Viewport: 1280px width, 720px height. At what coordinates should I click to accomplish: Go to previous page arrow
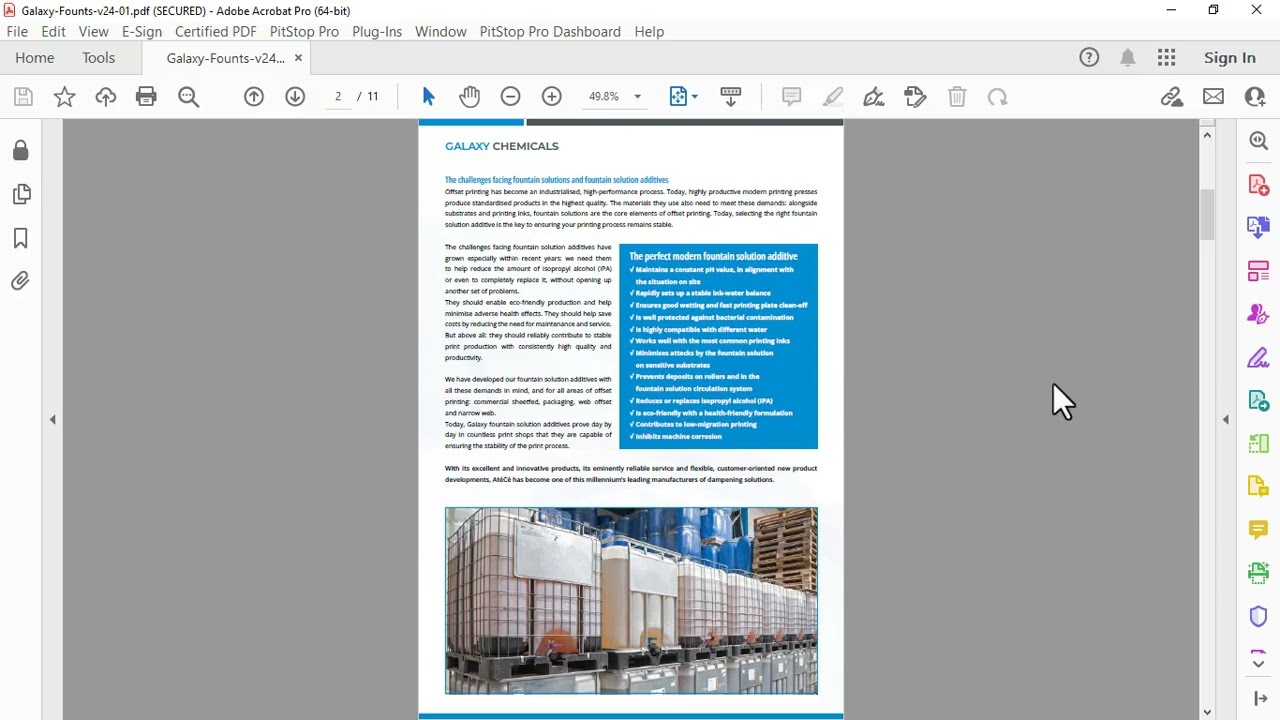[254, 97]
